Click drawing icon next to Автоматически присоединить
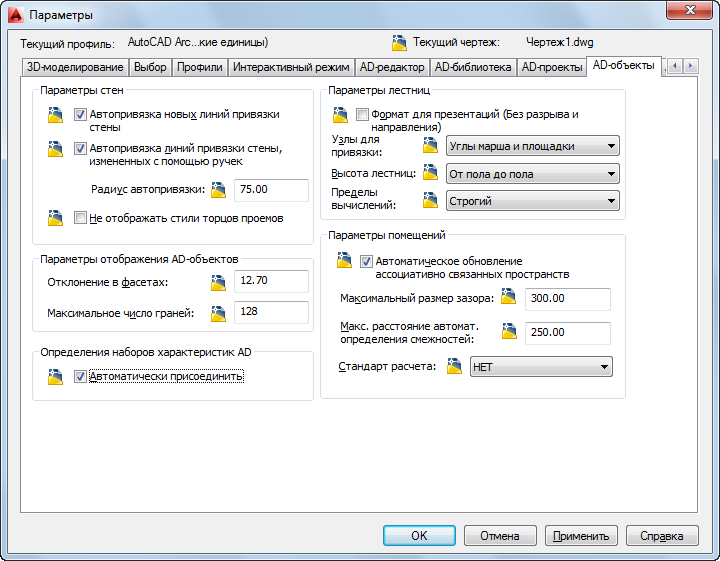The image size is (720, 561). click(55, 377)
